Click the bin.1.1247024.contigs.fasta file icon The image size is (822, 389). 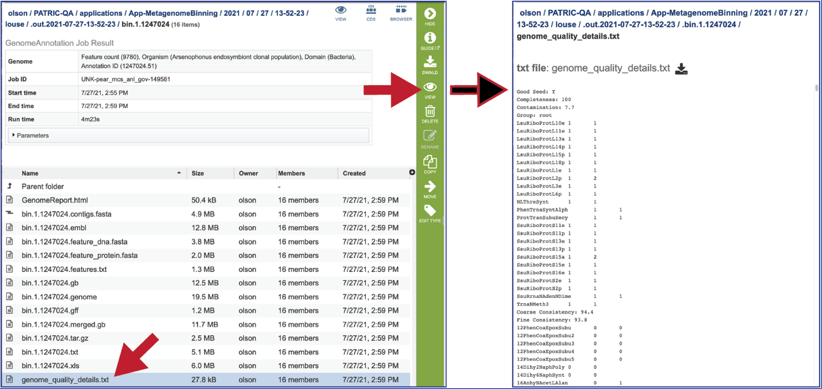(9, 214)
